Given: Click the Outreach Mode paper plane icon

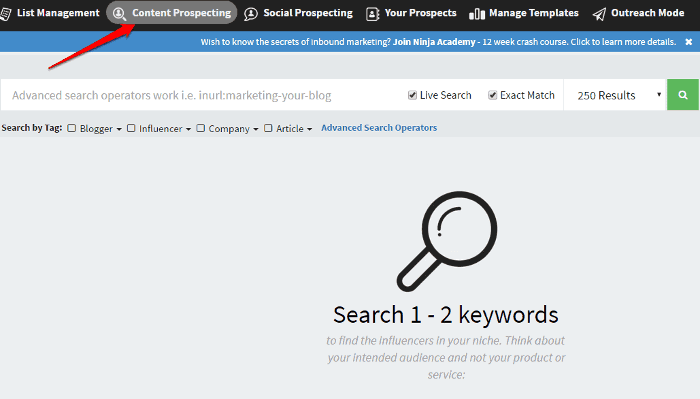Looking at the screenshot, I should tap(599, 14).
